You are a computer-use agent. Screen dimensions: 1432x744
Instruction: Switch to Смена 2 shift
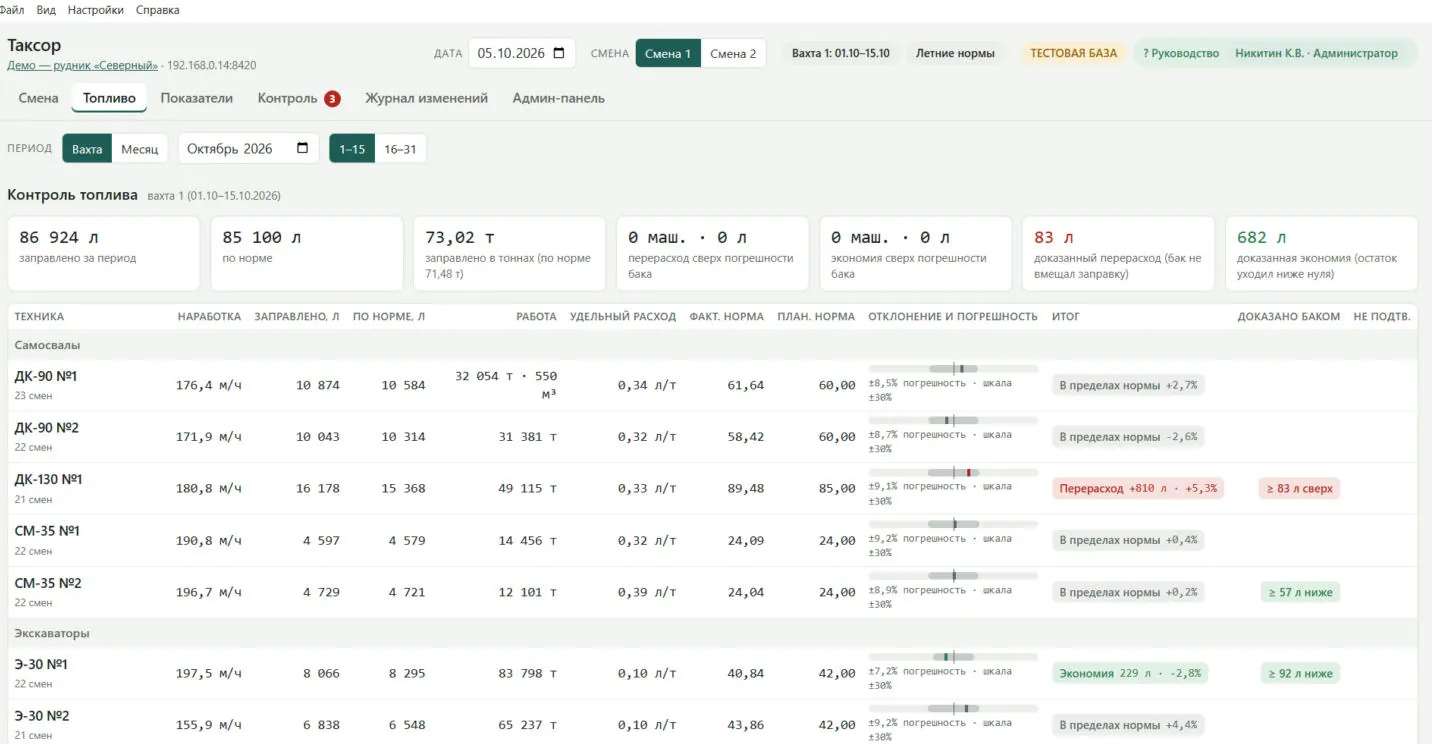[733, 53]
